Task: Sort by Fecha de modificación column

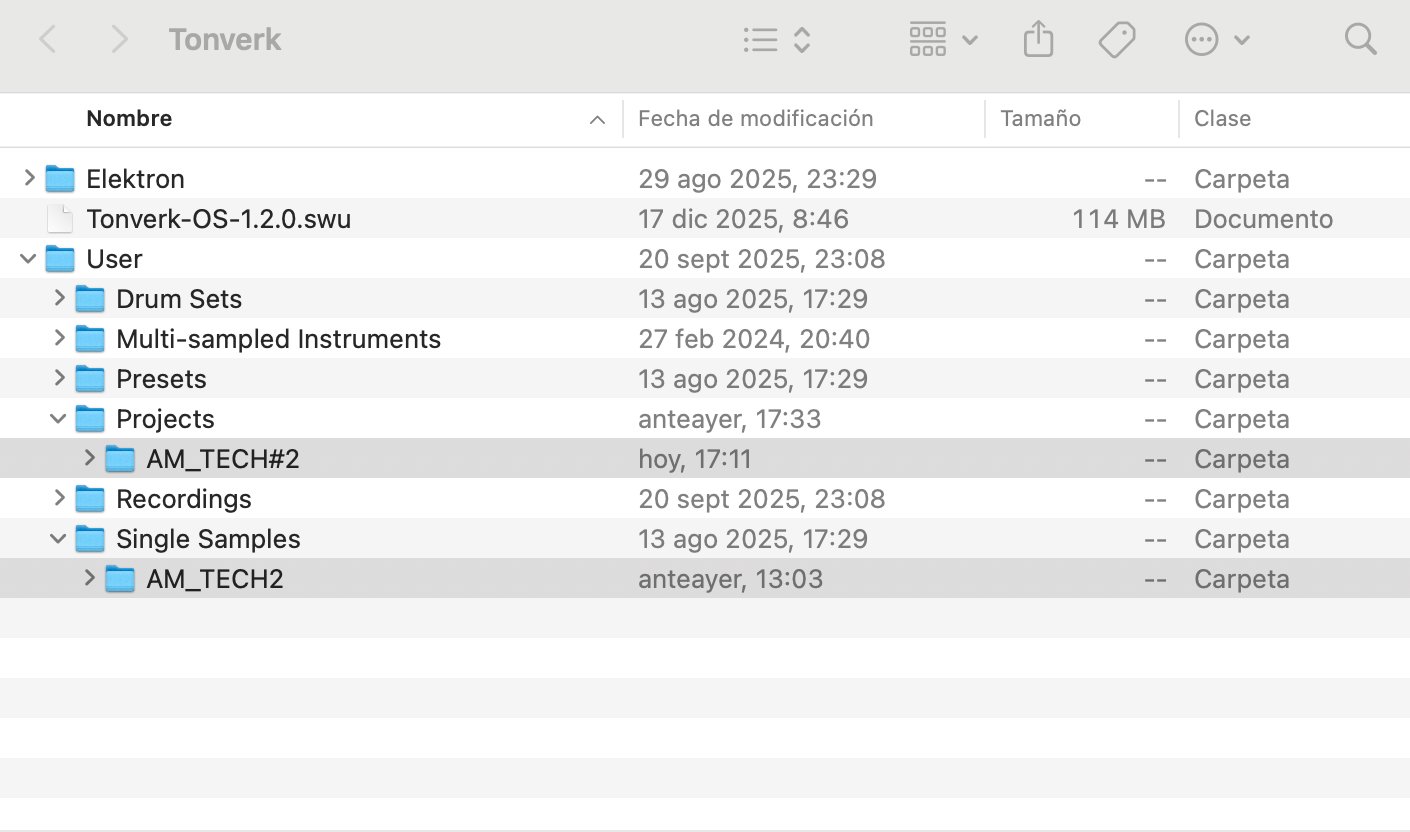Action: point(755,118)
